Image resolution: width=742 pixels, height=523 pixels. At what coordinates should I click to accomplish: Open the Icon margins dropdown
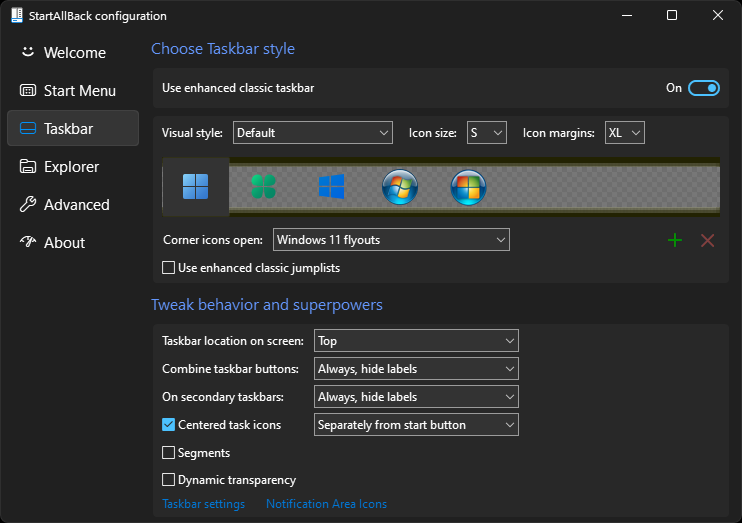tap(625, 133)
